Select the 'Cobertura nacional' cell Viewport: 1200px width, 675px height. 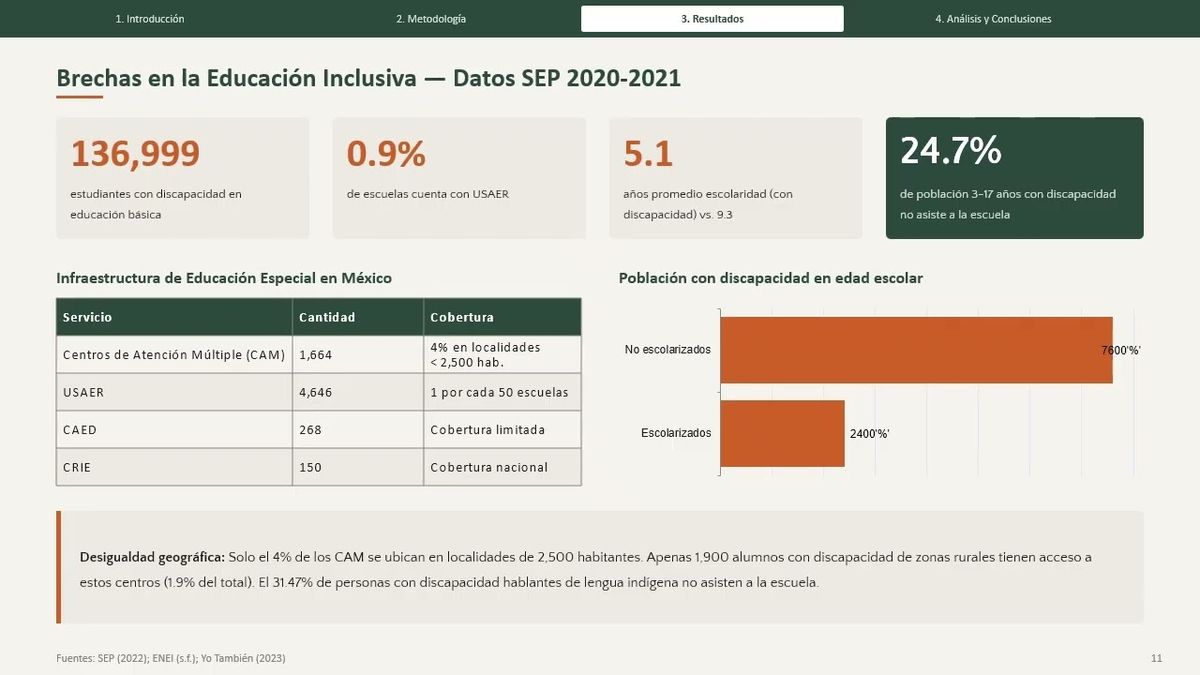pos(502,467)
